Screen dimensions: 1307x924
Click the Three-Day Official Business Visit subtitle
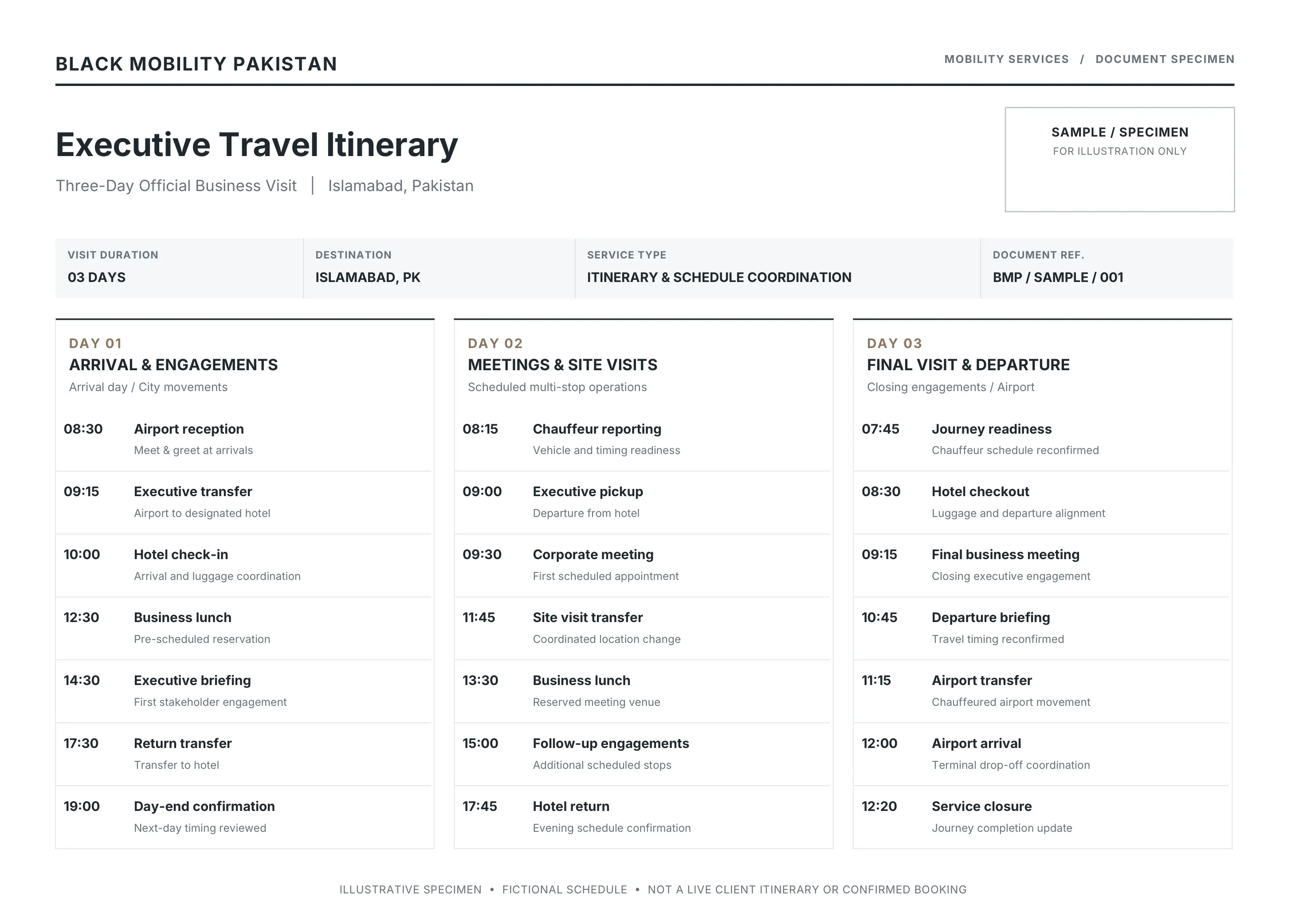176,185
